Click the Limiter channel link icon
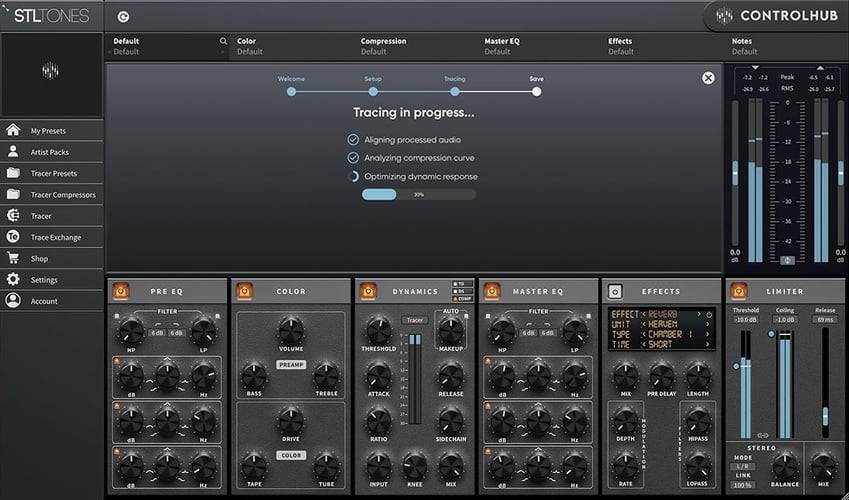Image resolution: width=849 pixels, height=500 pixels. [x=763, y=436]
